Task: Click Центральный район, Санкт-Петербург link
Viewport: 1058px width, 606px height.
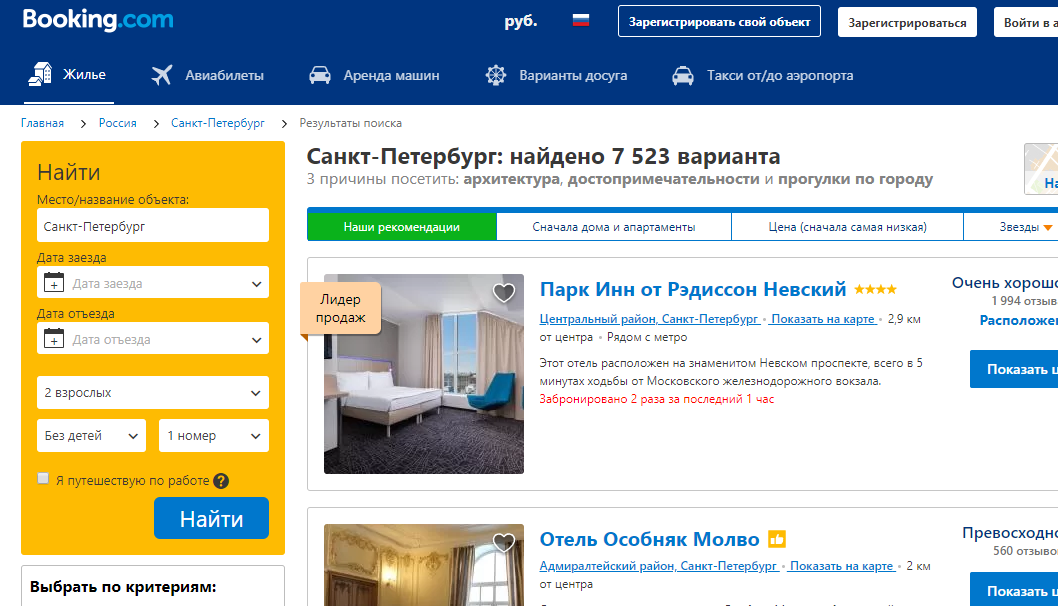Action: click(649, 319)
